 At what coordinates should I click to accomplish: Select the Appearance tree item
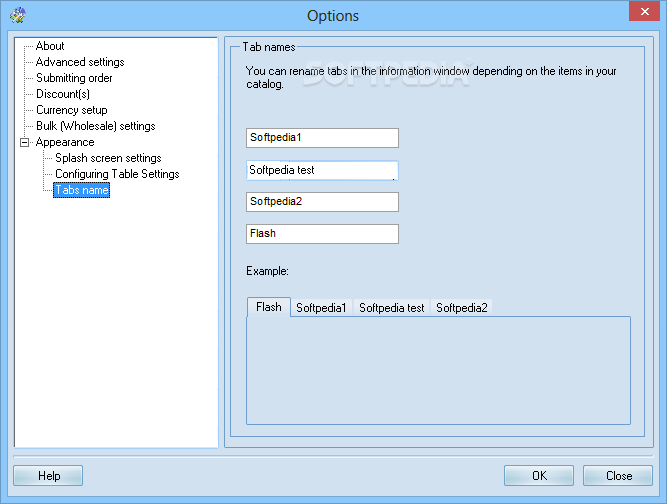coord(65,142)
